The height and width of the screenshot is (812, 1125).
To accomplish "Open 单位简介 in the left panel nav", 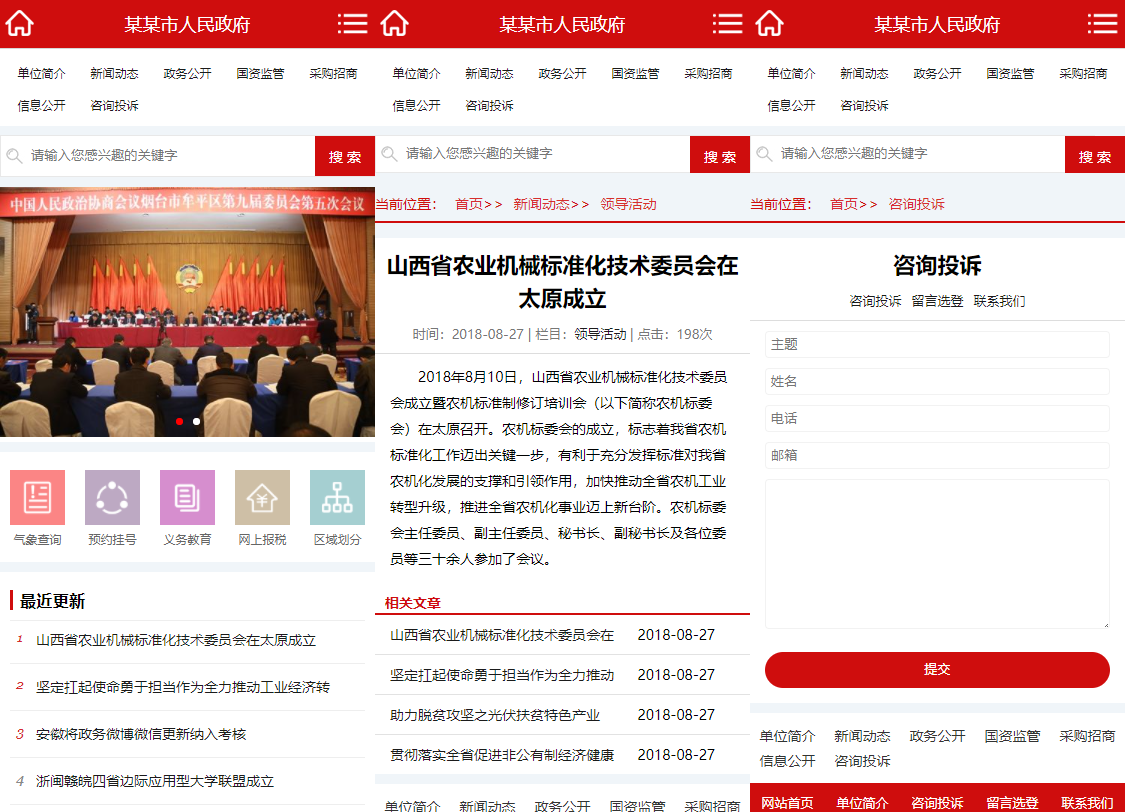I will [x=42, y=73].
